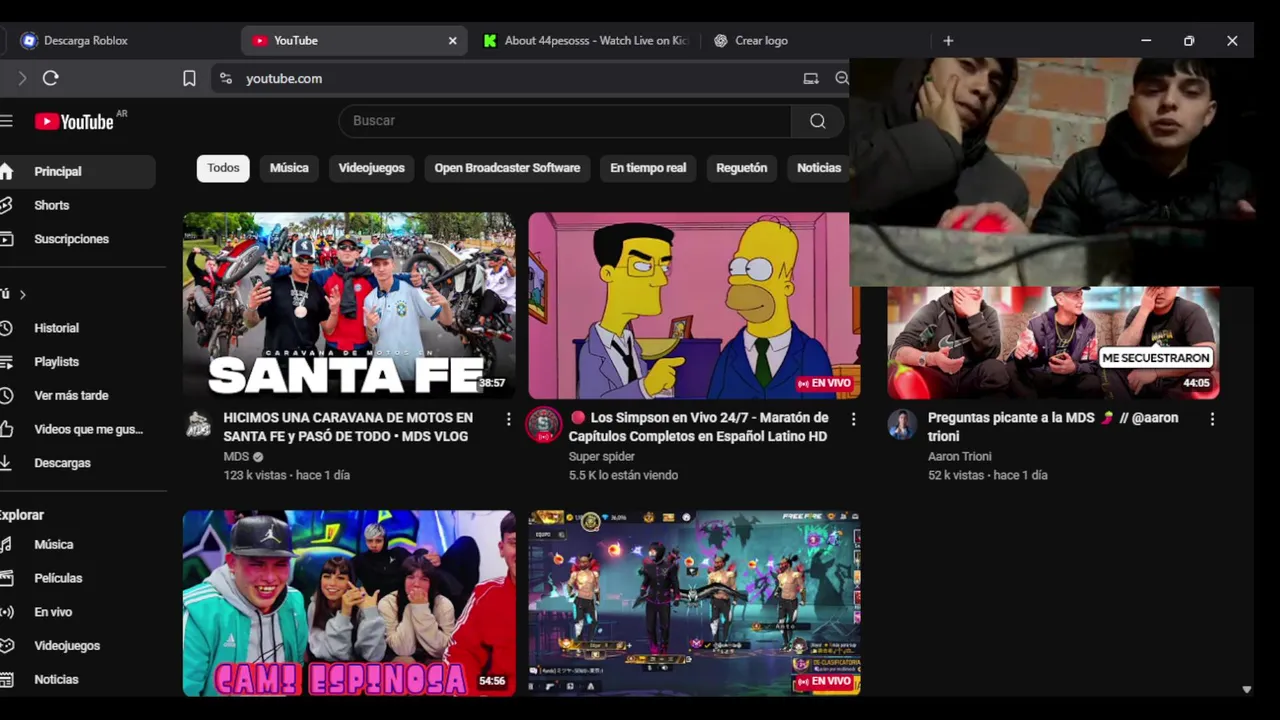
Task: Switch to the About 44pesosss Kick tab
Action: pyautogui.click(x=585, y=41)
